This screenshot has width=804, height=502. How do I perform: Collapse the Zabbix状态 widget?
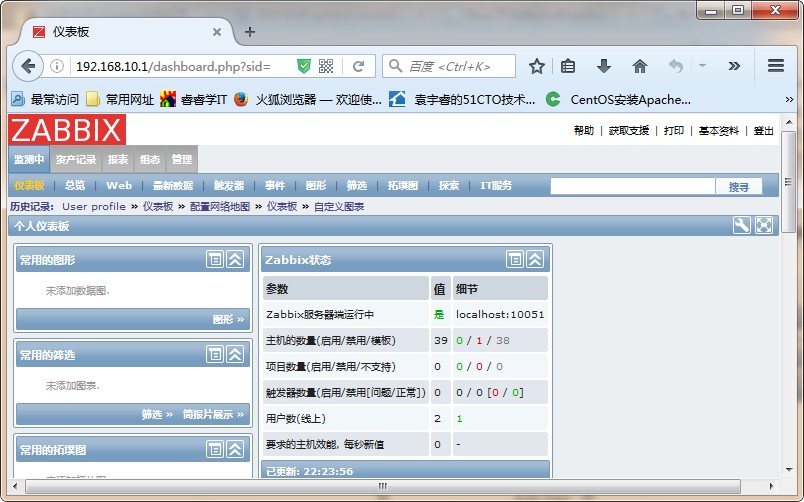click(535, 259)
